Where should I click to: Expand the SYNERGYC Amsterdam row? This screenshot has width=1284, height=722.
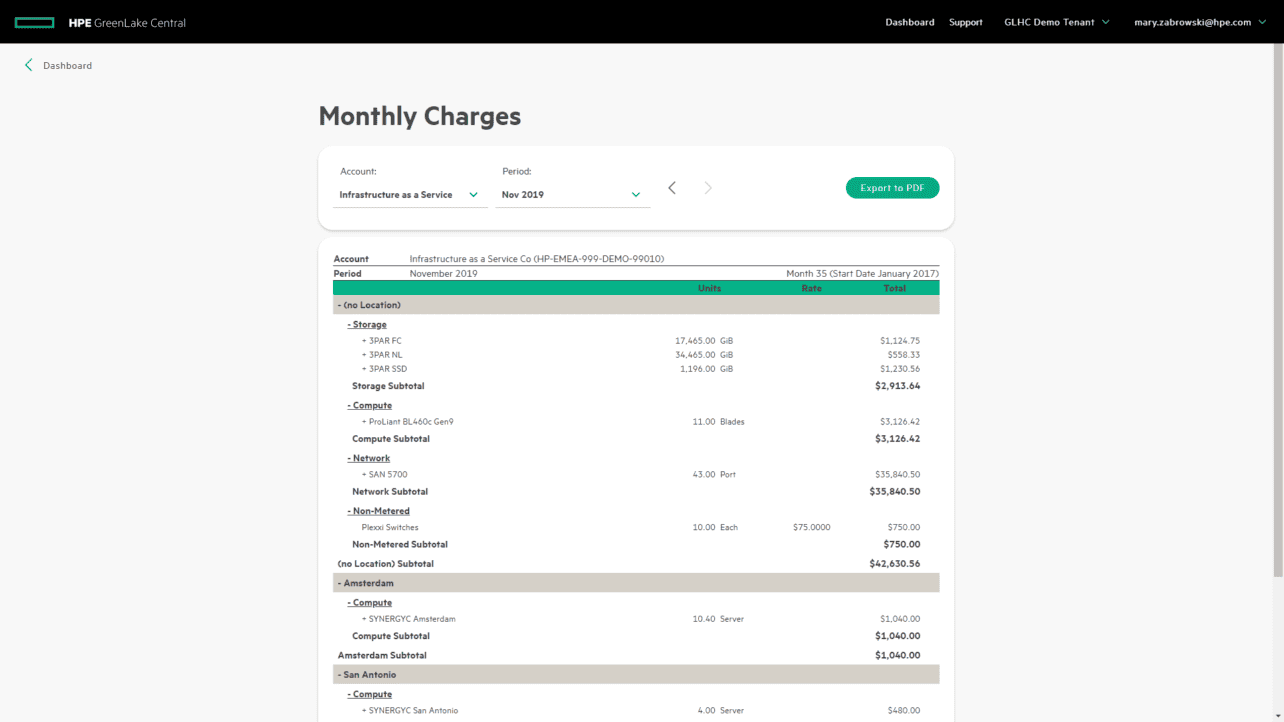(x=408, y=619)
